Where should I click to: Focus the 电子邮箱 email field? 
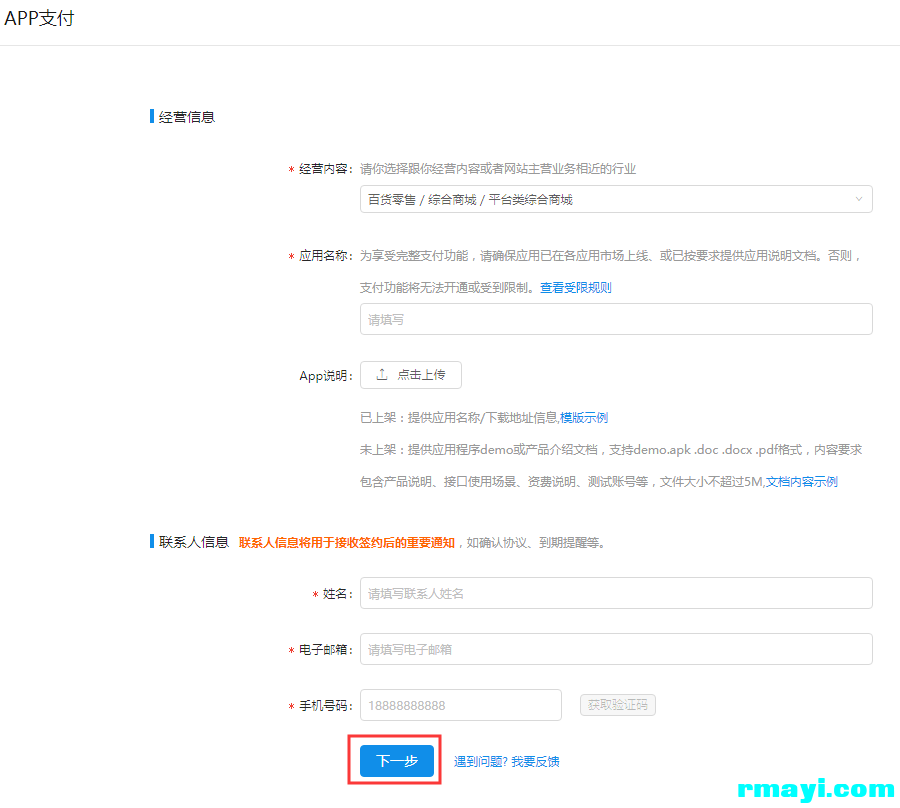pyautogui.click(x=616, y=649)
